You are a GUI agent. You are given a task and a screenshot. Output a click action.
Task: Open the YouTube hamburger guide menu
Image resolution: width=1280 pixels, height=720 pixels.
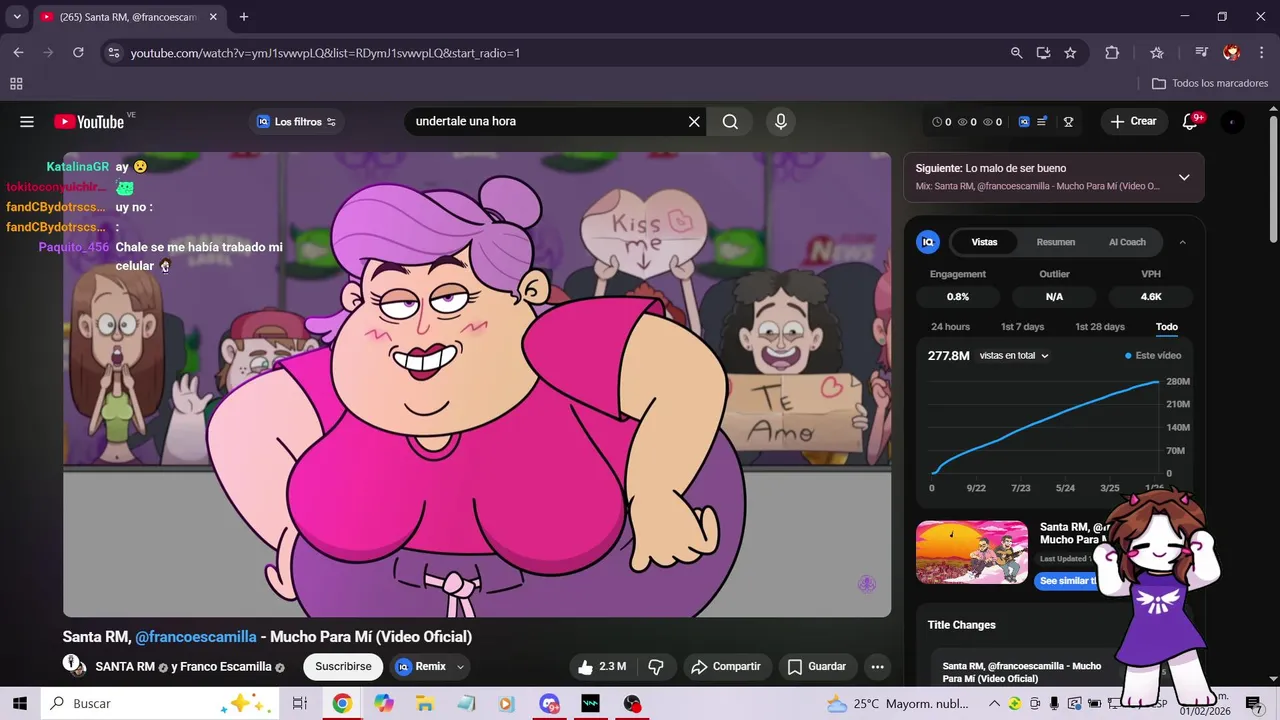[x=27, y=122]
